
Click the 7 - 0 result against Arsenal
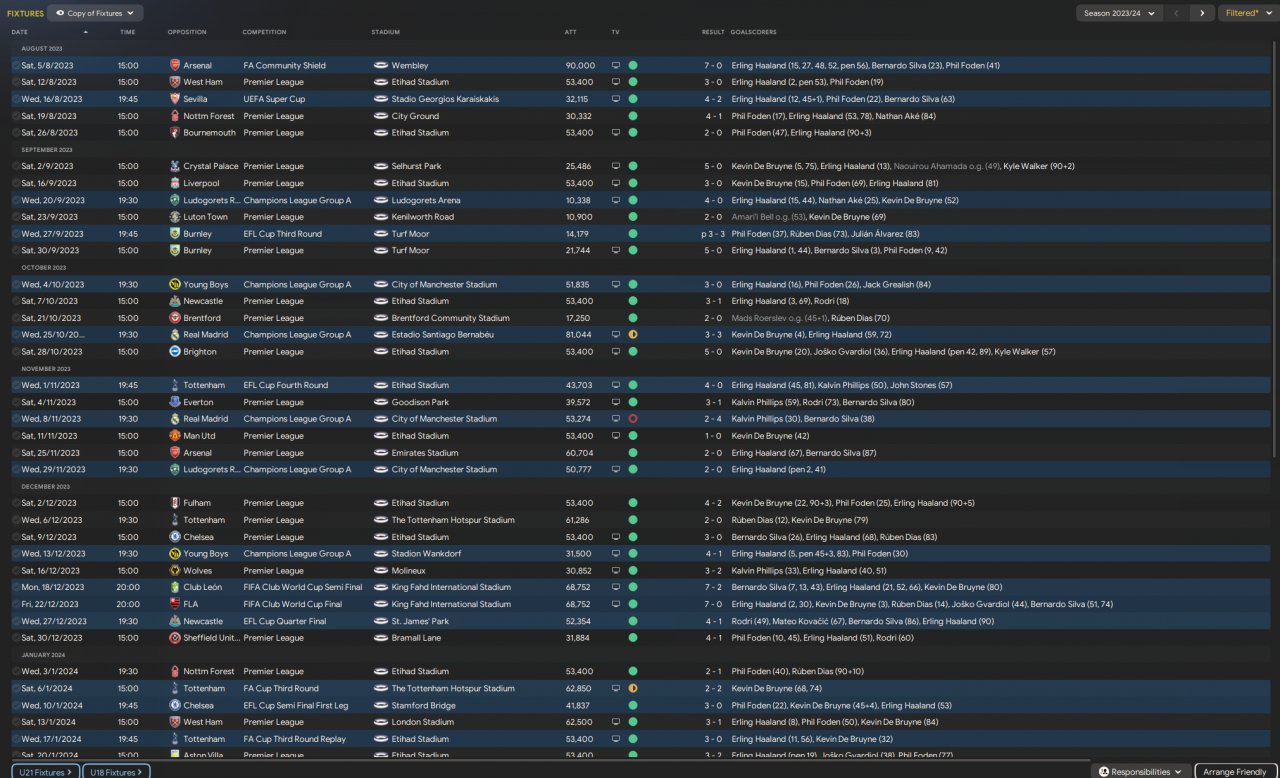pyautogui.click(x=712, y=65)
